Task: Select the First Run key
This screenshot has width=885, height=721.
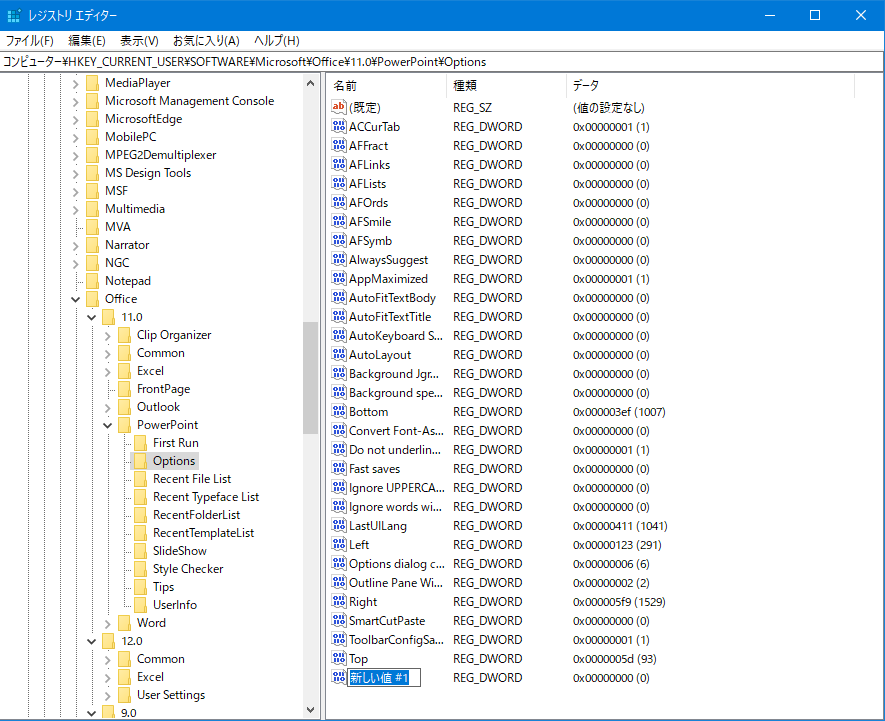Action: [x=176, y=443]
